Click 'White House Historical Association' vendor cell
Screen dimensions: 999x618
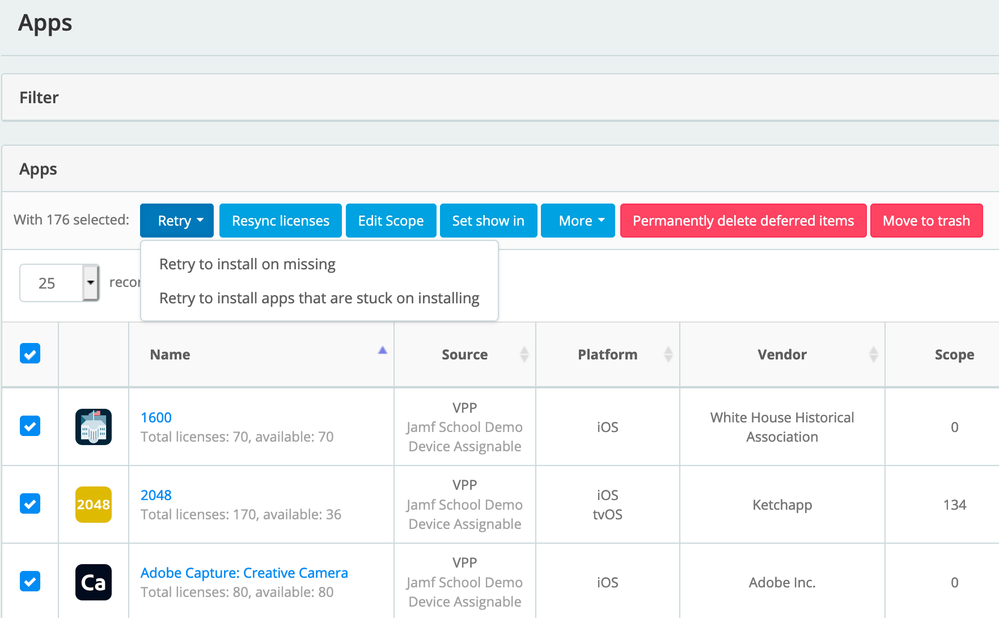[782, 427]
